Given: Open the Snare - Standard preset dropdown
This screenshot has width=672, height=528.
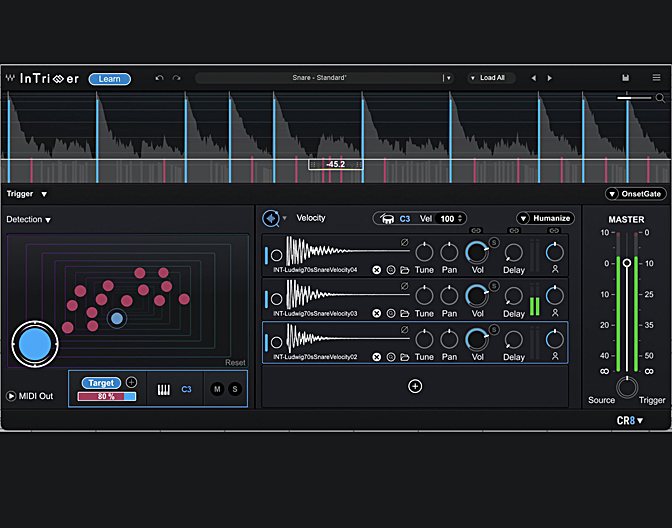Looking at the screenshot, I should (x=449, y=78).
